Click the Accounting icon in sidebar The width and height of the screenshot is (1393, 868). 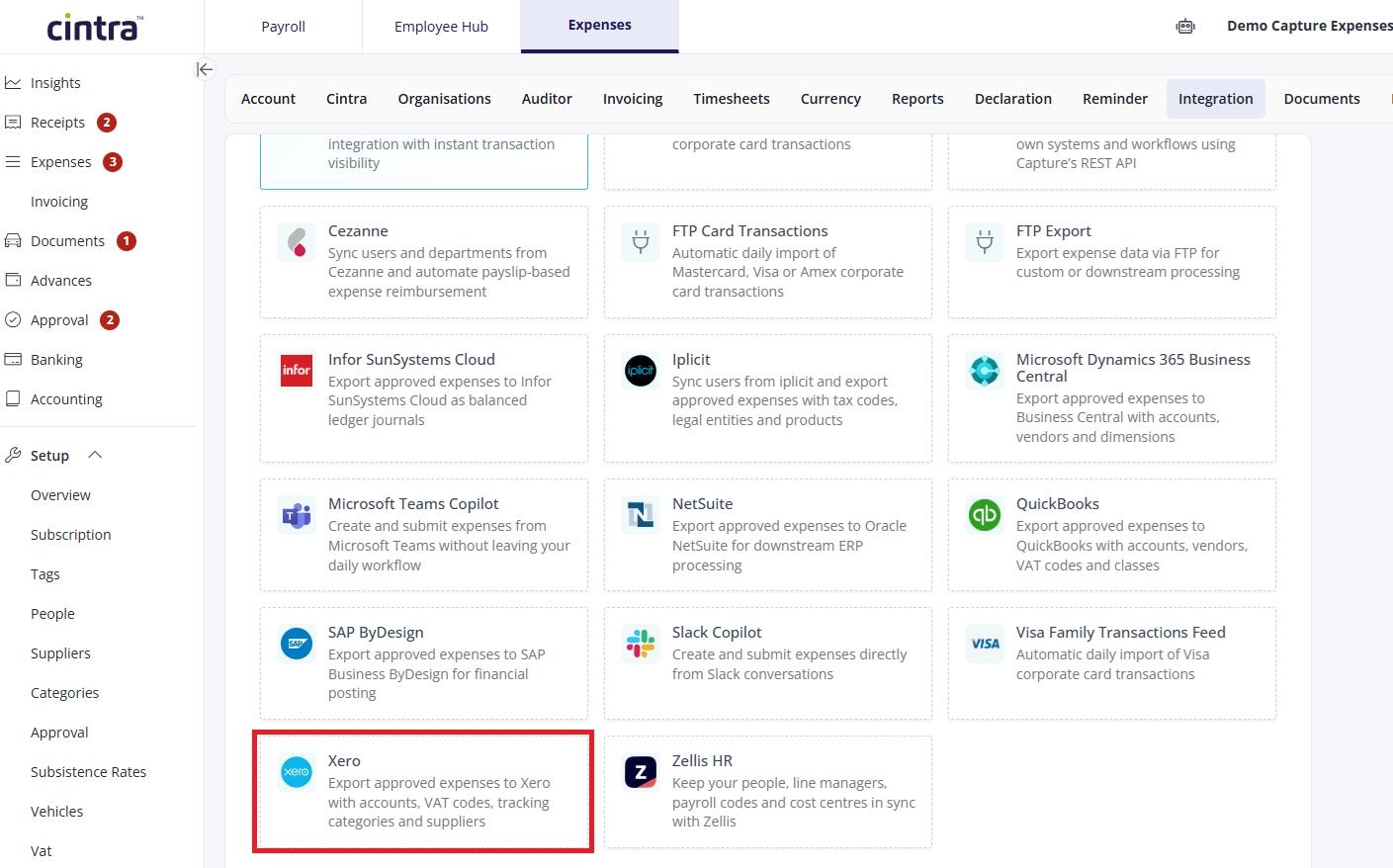pos(13,399)
